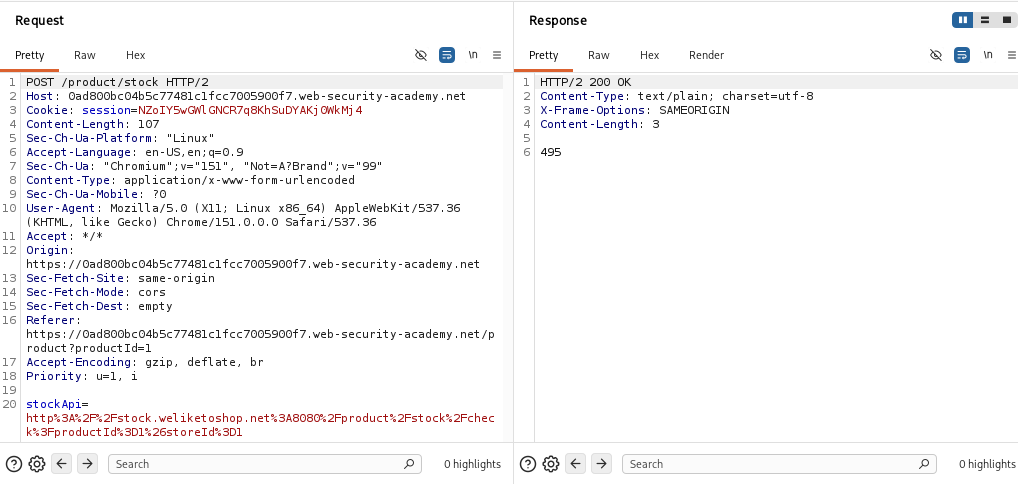Click the 'Sec-Ch-Ua-Mobile: ?0' line
This screenshot has width=1018, height=484.
coord(96,194)
